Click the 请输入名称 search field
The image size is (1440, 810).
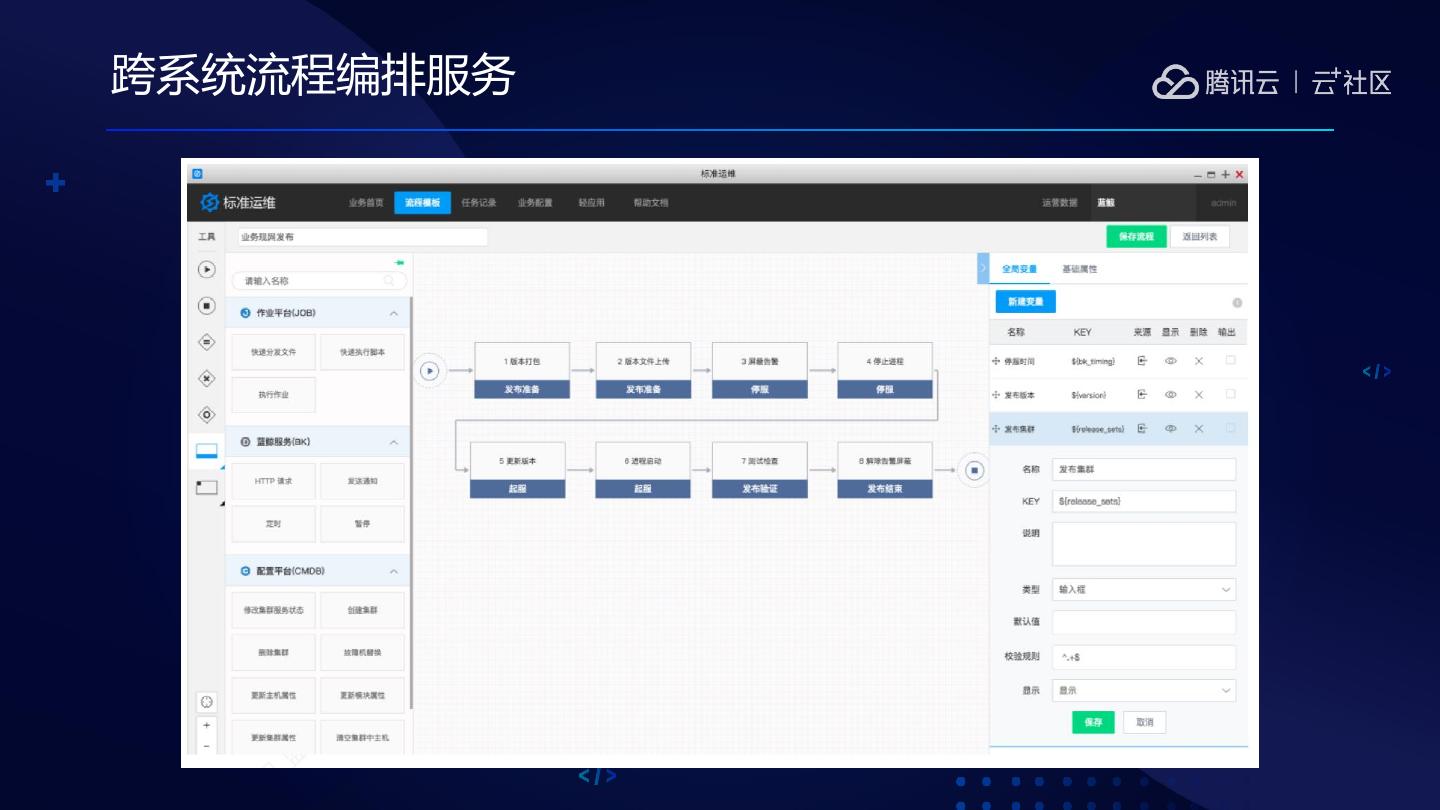coord(319,281)
